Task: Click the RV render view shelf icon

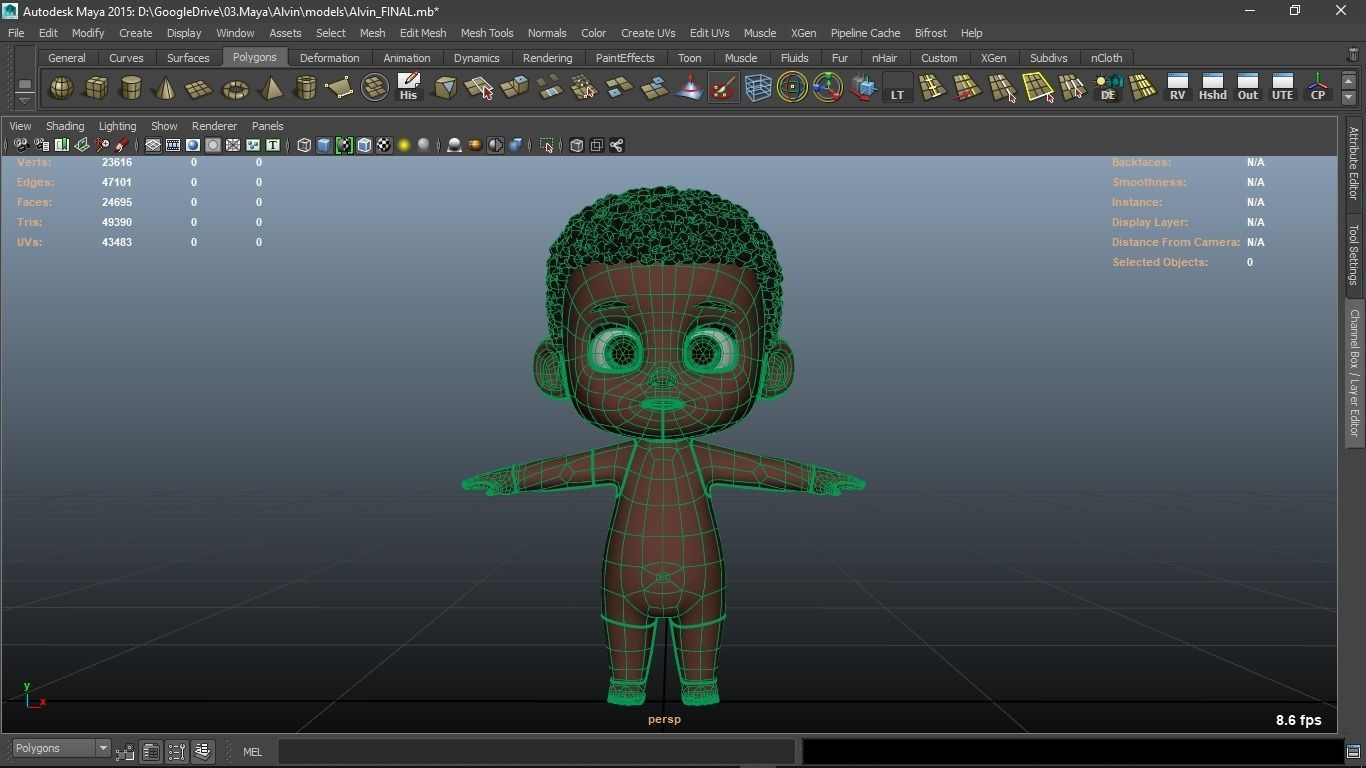Action: (x=1177, y=88)
